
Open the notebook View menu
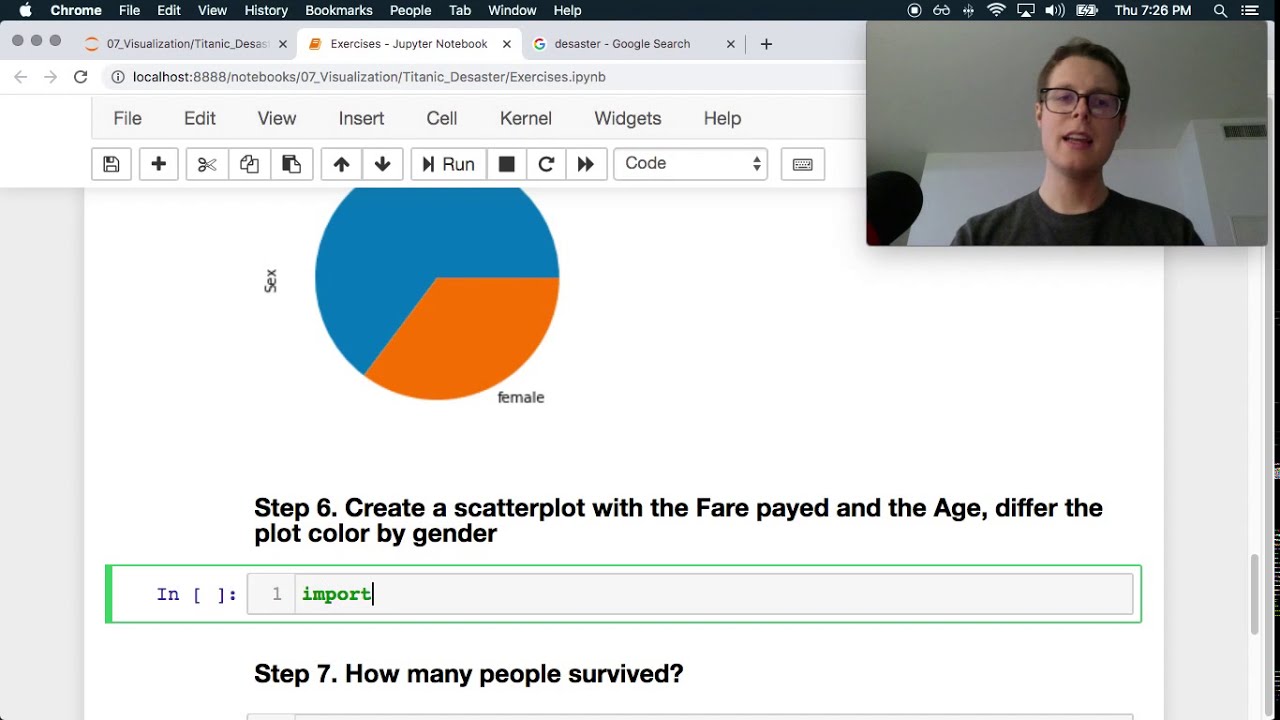pyautogui.click(x=277, y=118)
